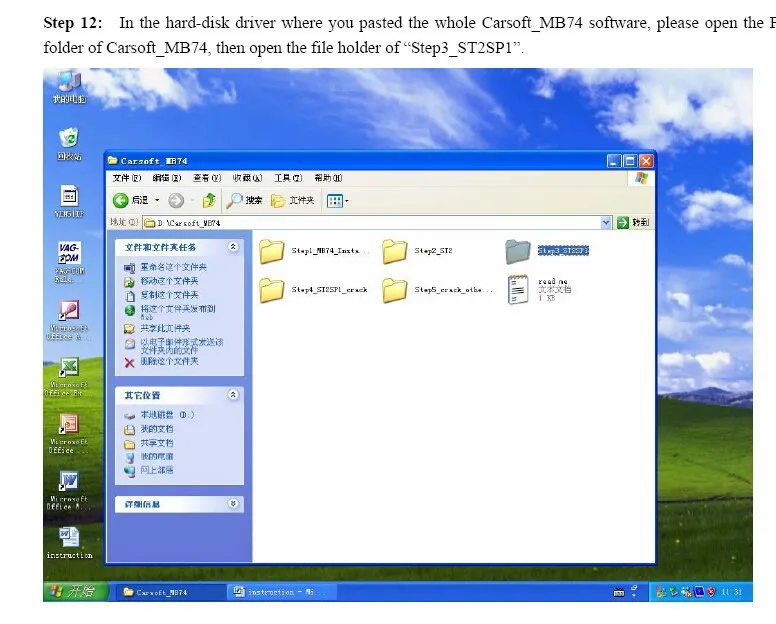This screenshot has height=624, width=776.
Task: Switch to instruction taskbar button
Action: click(x=282, y=592)
